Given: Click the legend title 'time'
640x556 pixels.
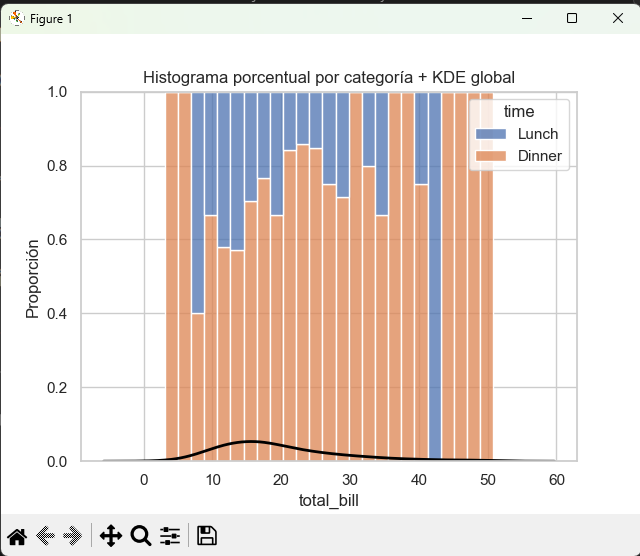Looking at the screenshot, I should tap(519, 111).
